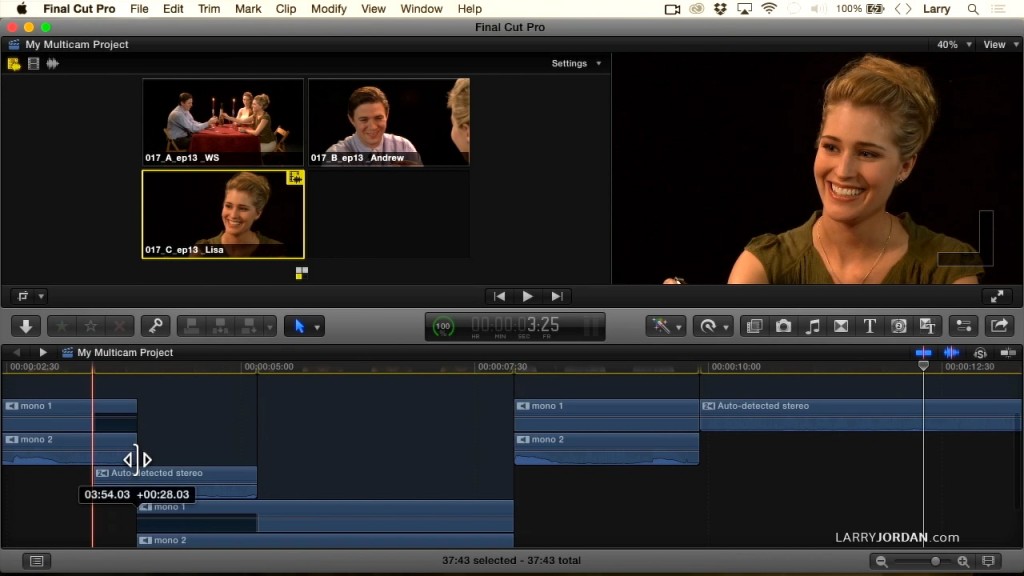Screen dimensions: 1024x576
Task: Click My Multicam Project timeline title
Action: 125,353
